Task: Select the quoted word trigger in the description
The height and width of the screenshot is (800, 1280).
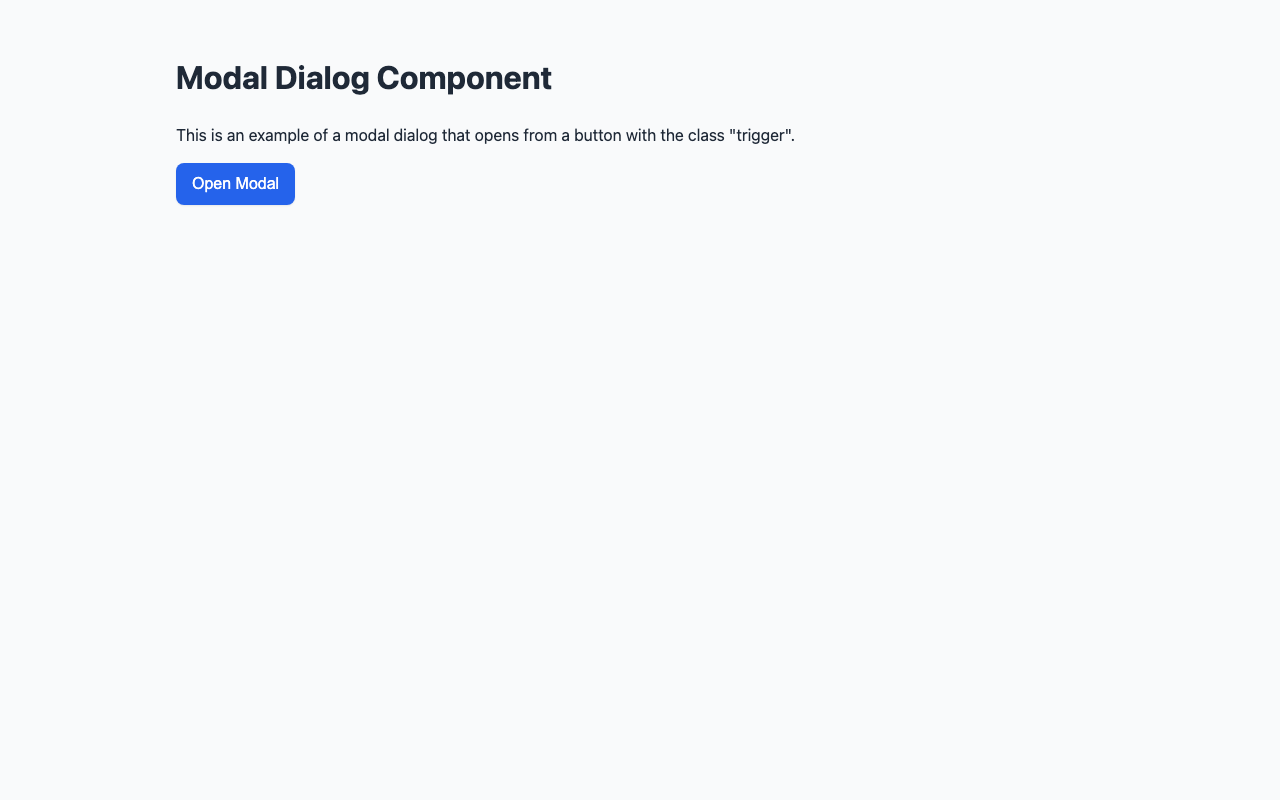Action: click(762, 135)
